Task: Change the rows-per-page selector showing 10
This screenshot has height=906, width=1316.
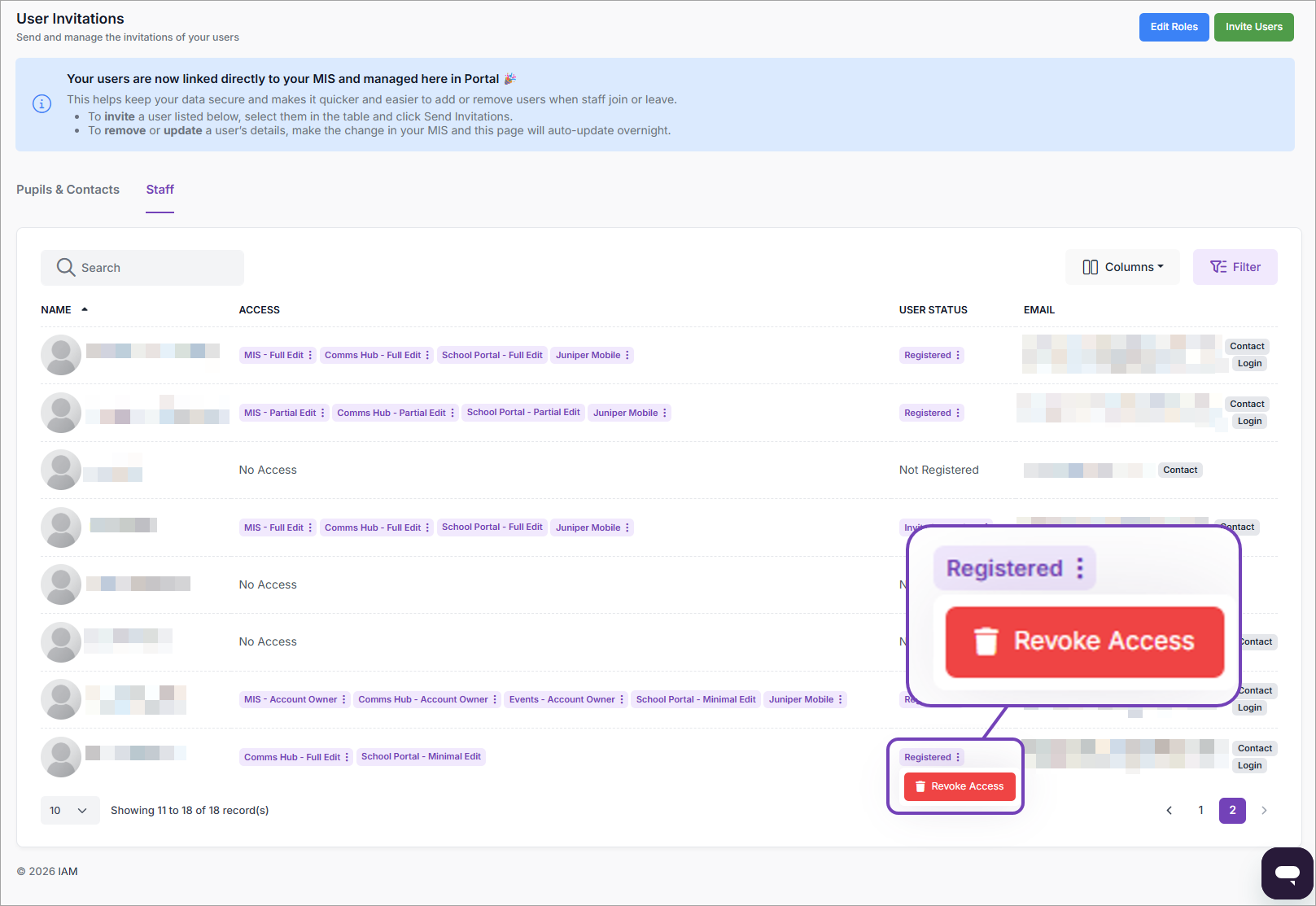Action: coord(69,811)
